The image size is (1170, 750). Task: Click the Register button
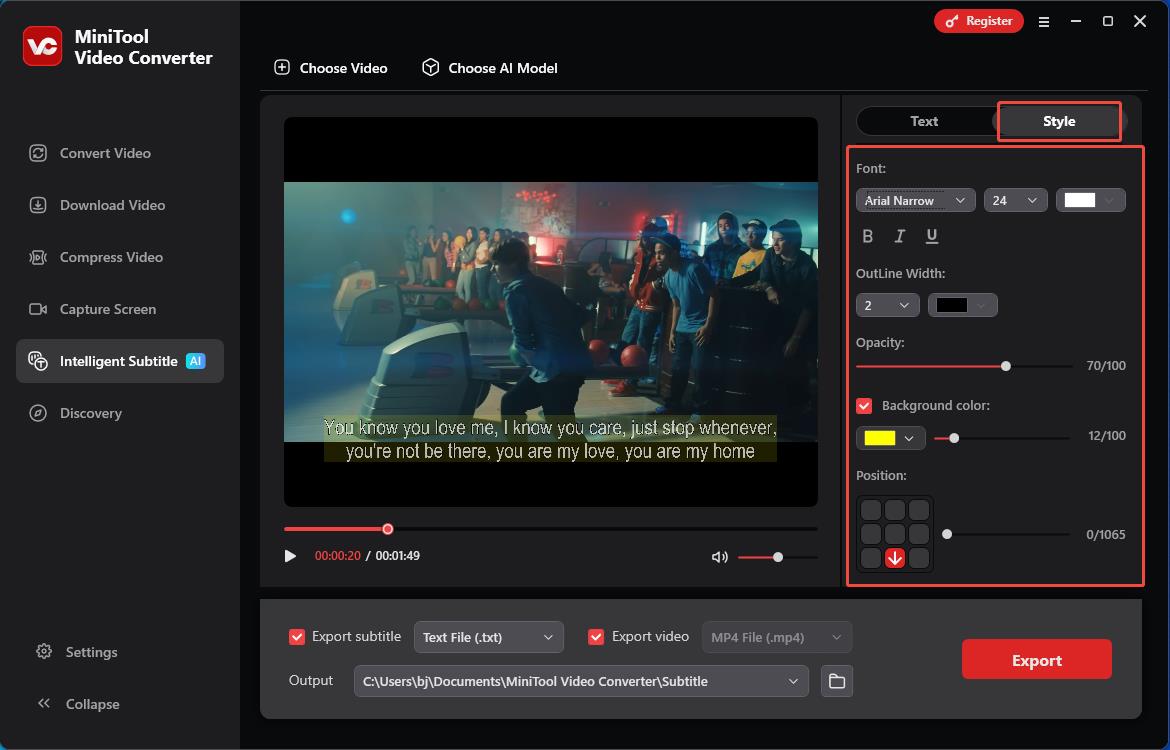click(978, 21)
